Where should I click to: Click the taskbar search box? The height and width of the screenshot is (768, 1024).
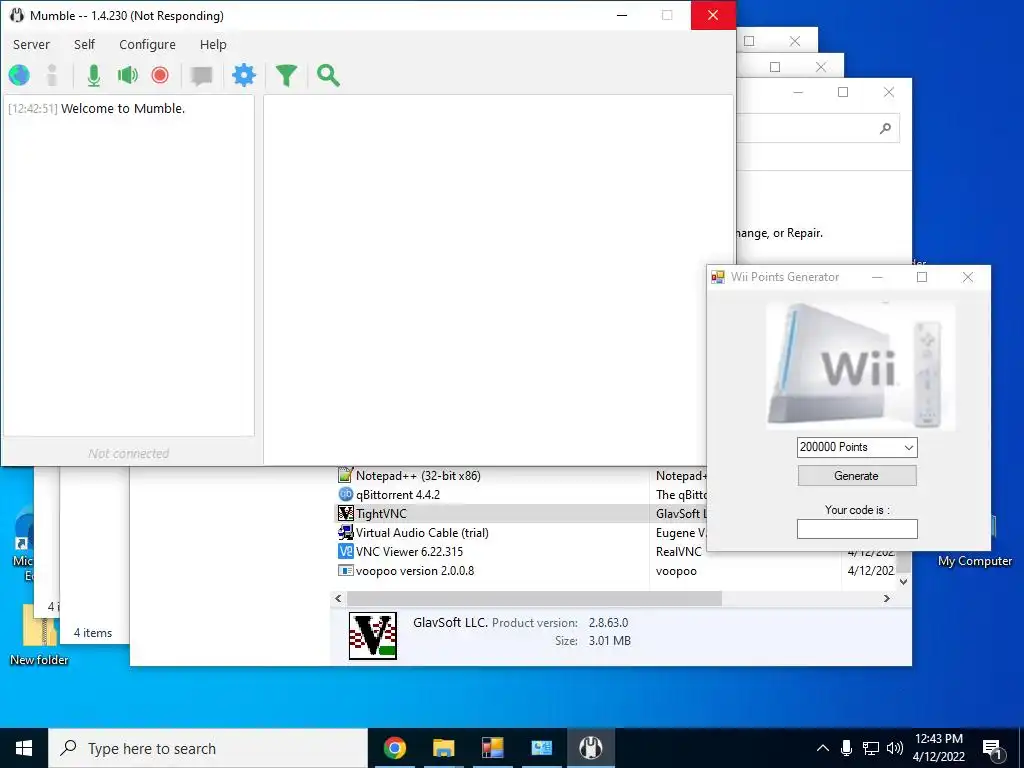click(x=208, y=748)
